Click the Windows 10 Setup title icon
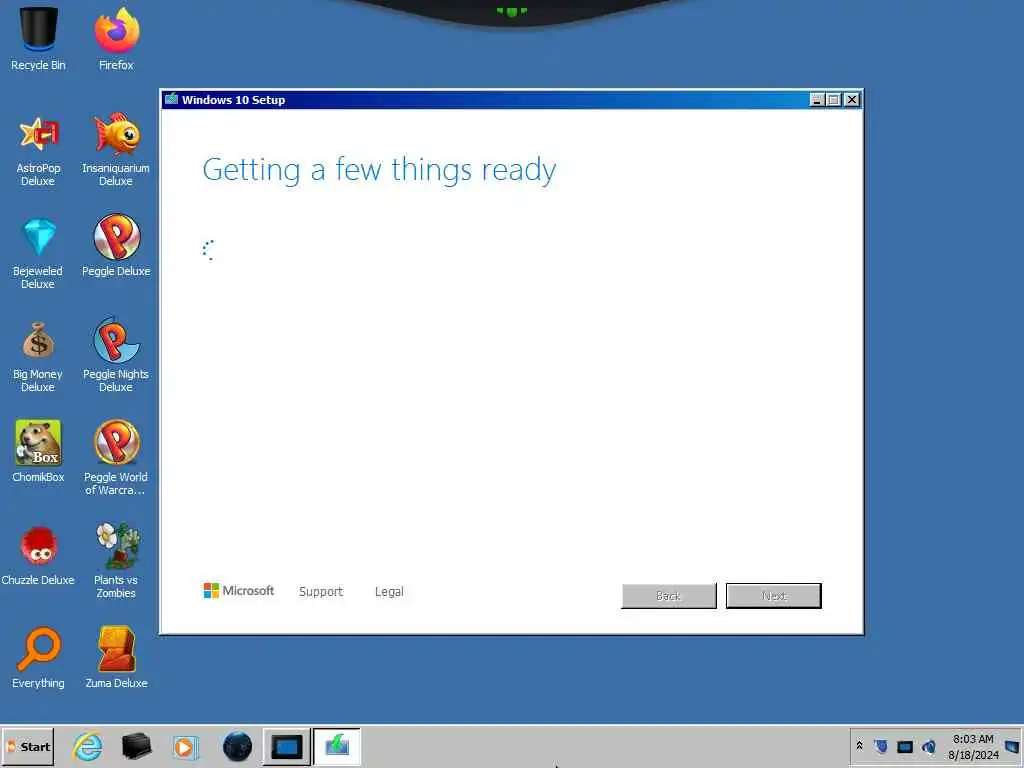1024x768 pixels. pyautogui.click(x=172, y=99)
